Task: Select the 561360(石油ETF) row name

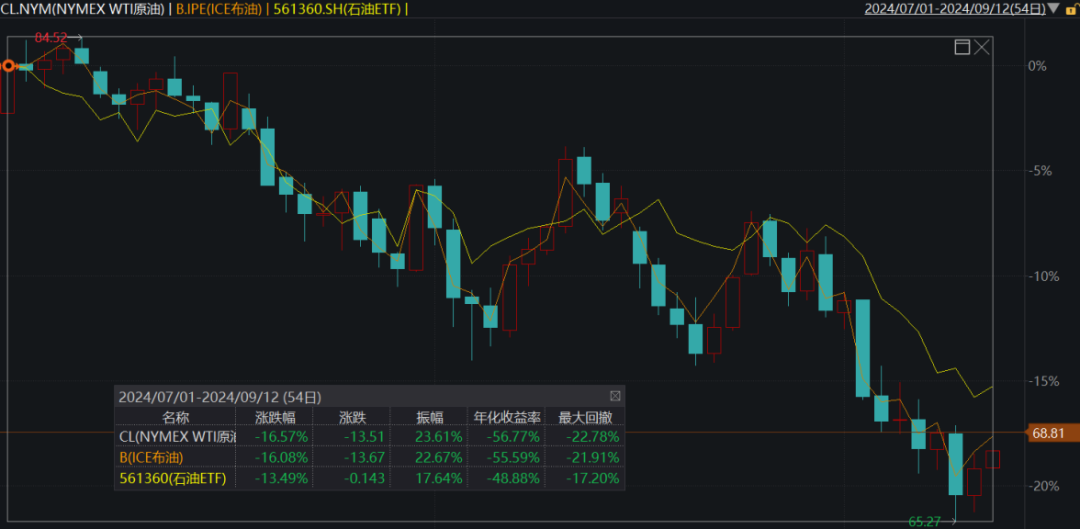Action: (173, 478)
